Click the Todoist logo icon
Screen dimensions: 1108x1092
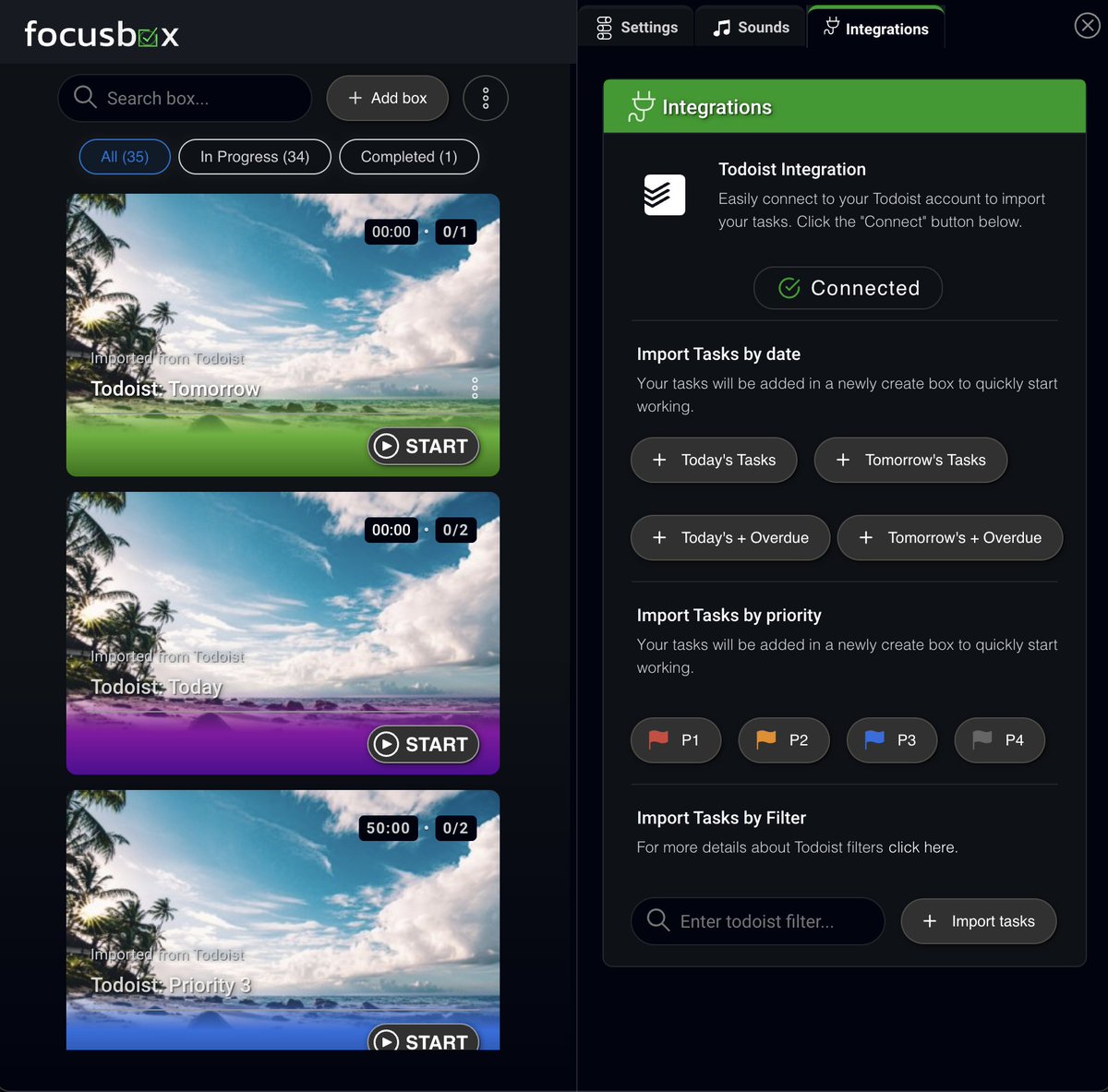[664, 195]
